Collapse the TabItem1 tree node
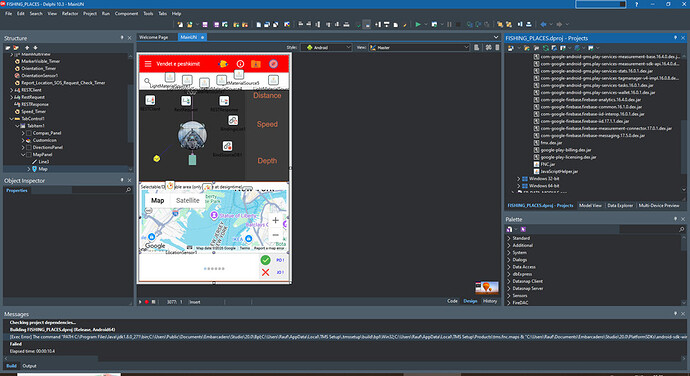This screenshot has height=376, width=690. 17,126
